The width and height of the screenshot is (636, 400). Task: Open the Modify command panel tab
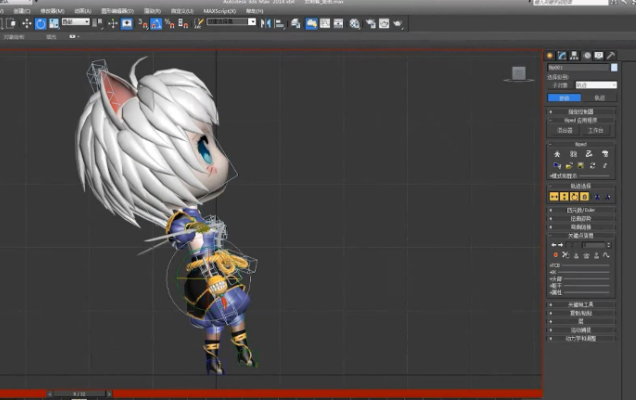(562, 55)
